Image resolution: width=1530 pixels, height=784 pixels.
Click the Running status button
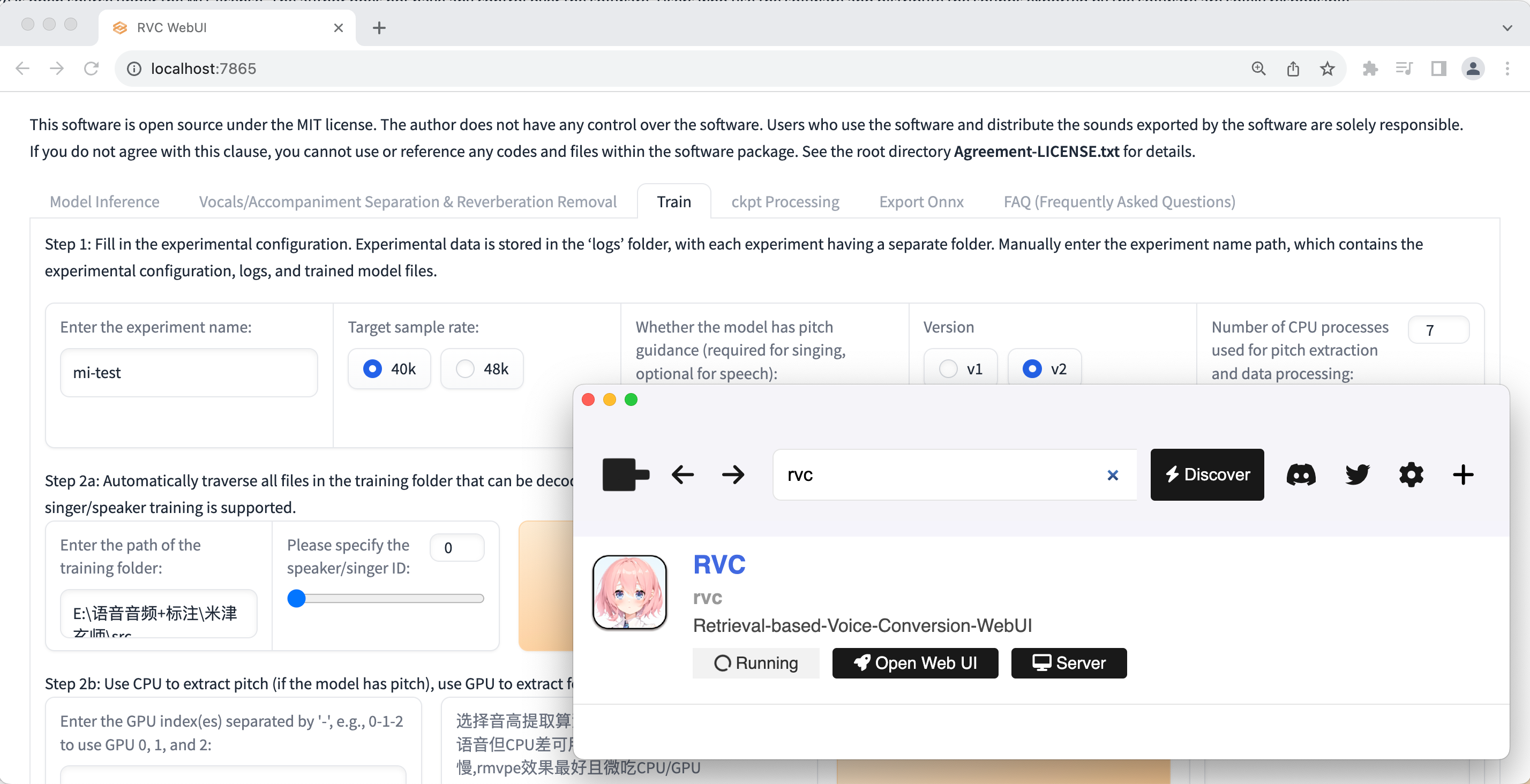[x=755, y=663]
